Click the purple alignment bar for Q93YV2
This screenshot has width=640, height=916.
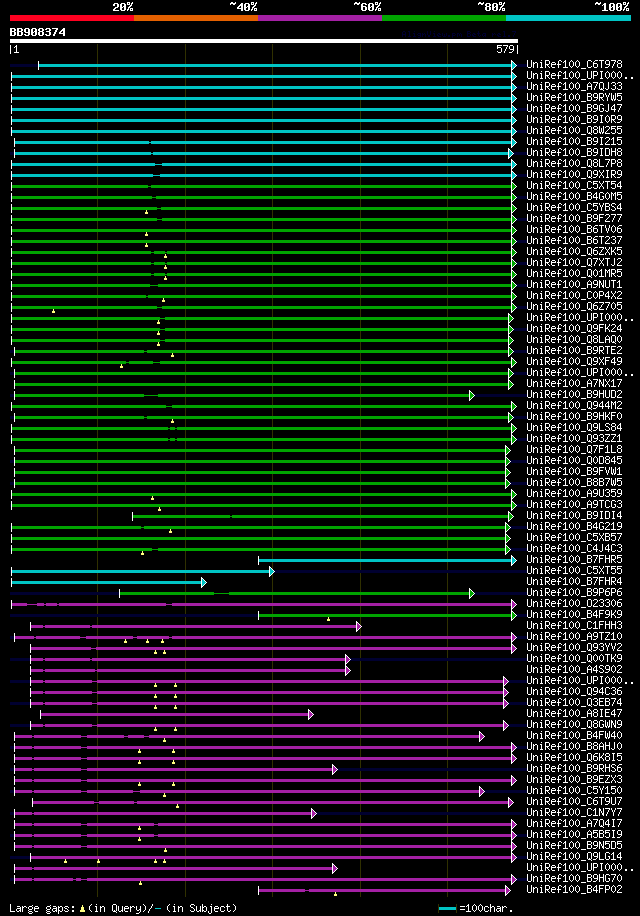(x=272, y=648)
